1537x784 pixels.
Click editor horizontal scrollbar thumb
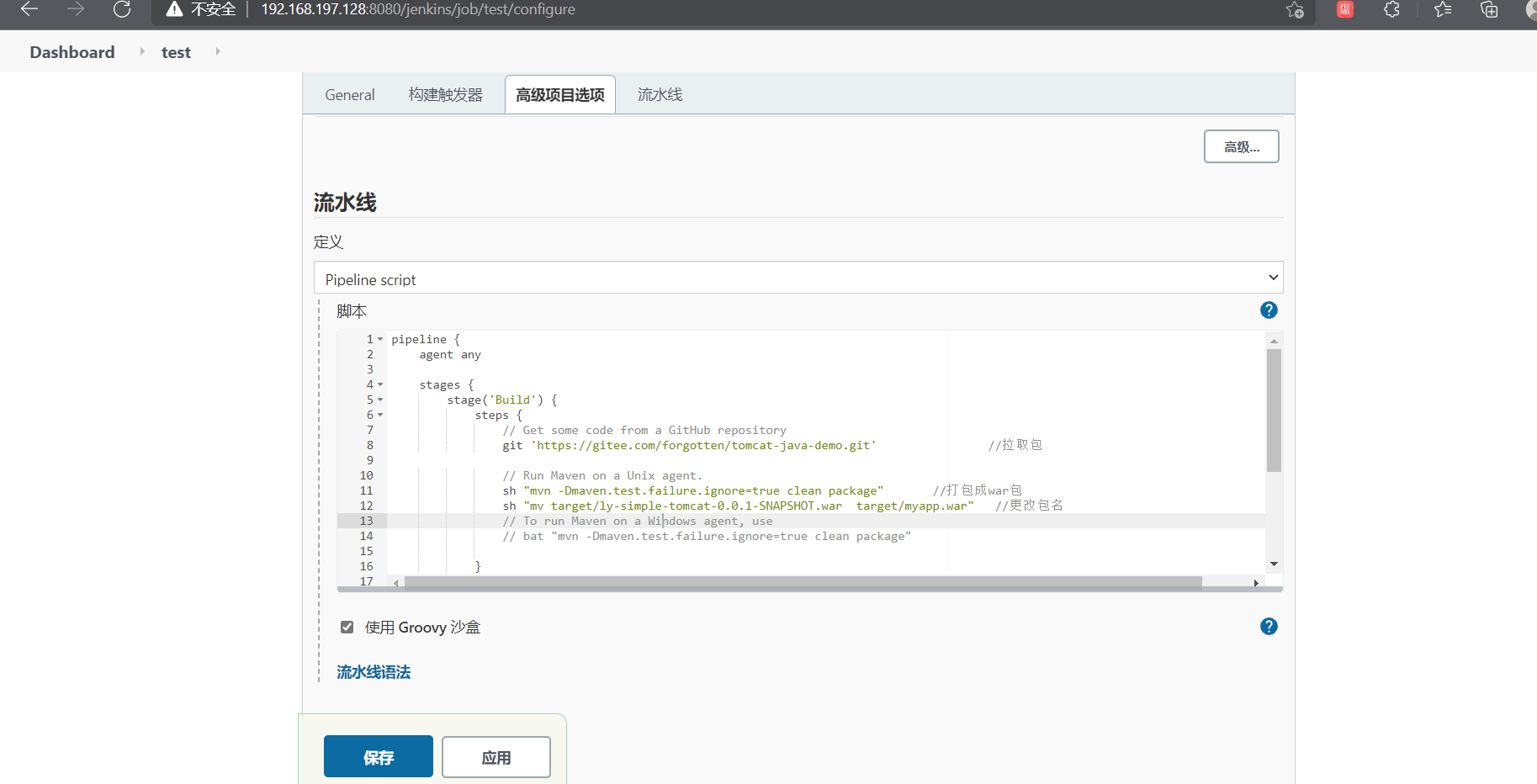coord(803,582)
